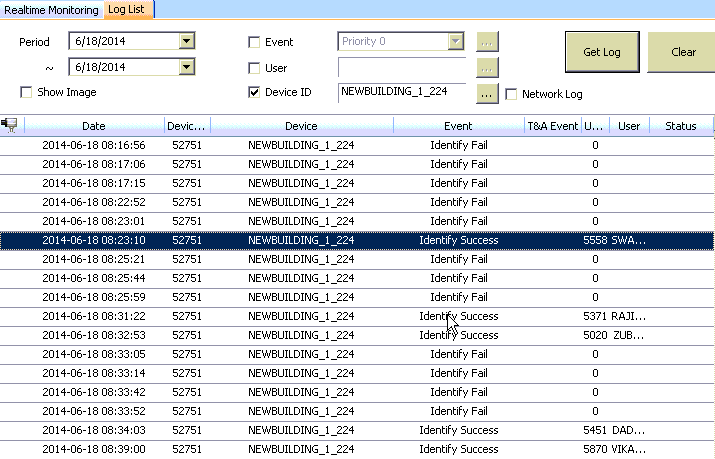Enable the Network Log checkbox
Image resolution: width=715 pixels, height=459 pixels.
pos(512,95)
